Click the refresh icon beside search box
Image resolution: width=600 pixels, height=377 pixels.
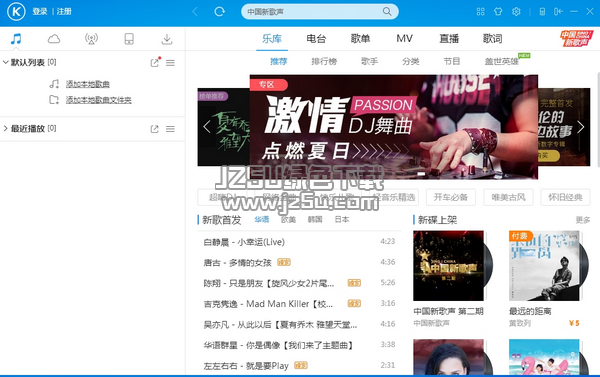[219, 11]
